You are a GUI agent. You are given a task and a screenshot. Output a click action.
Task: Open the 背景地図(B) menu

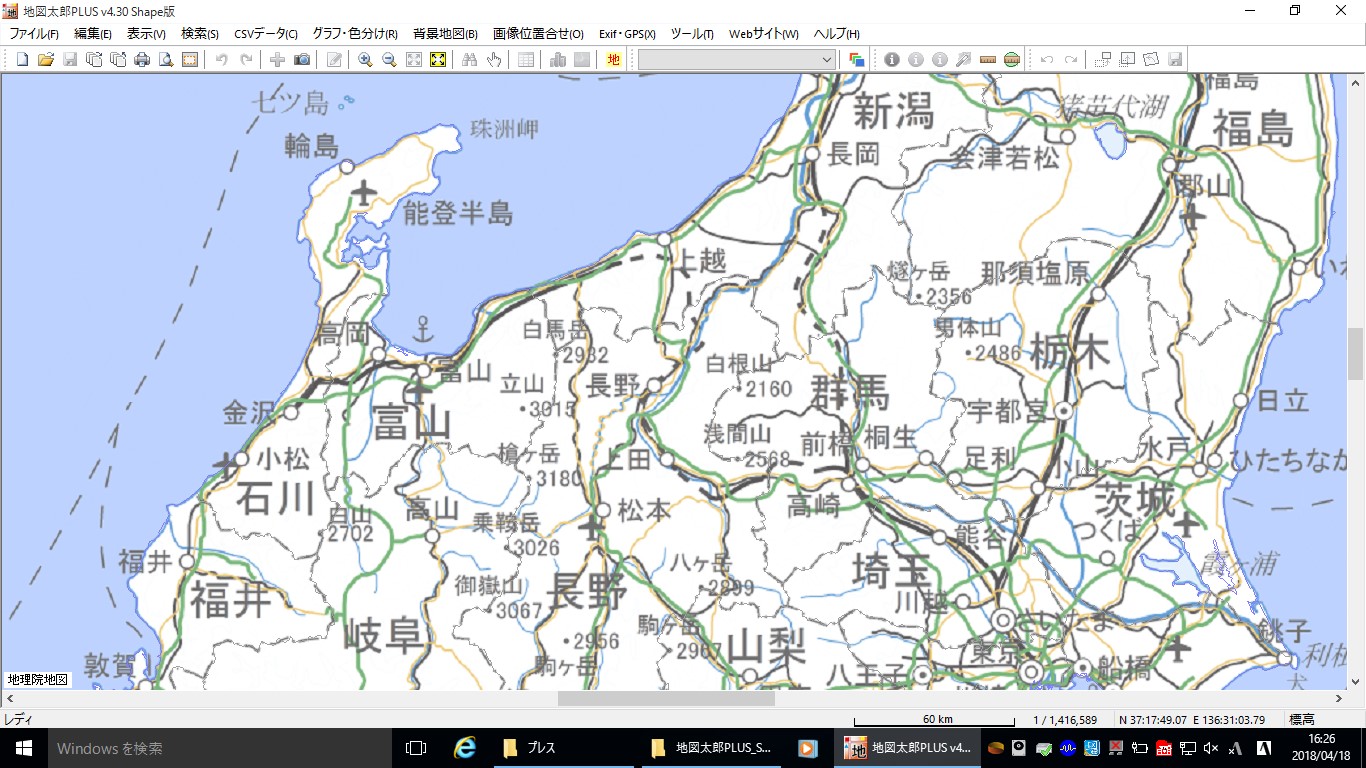(445, 34)
